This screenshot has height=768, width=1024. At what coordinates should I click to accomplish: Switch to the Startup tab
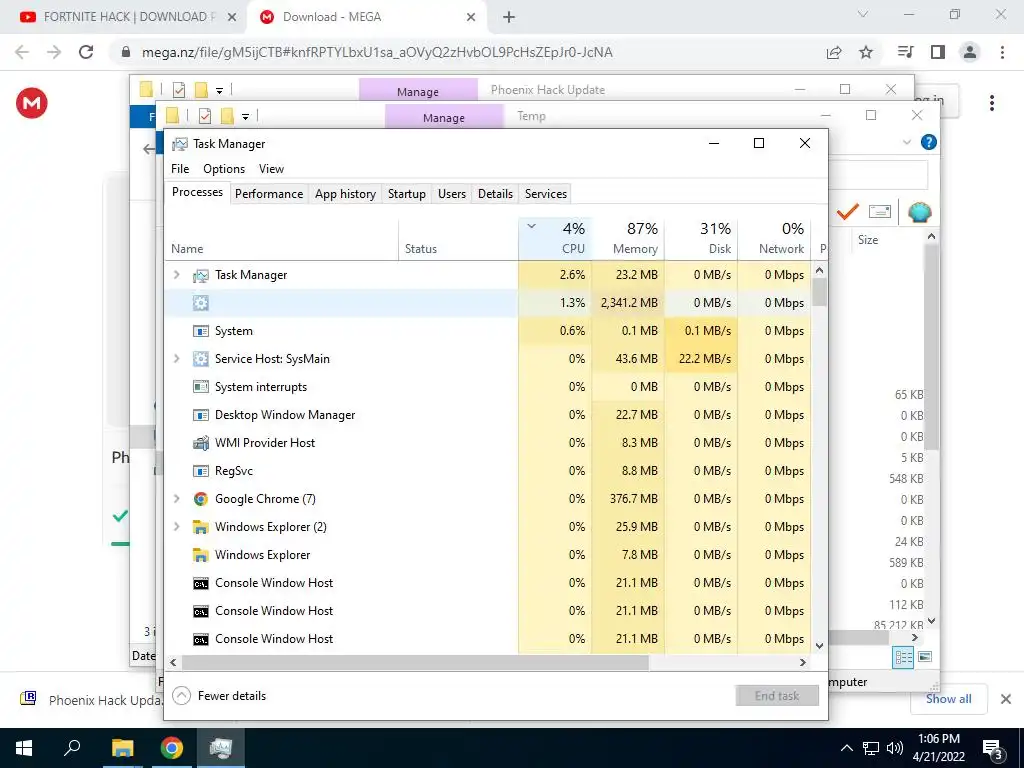pyautogui.click(x=407, y=194)
